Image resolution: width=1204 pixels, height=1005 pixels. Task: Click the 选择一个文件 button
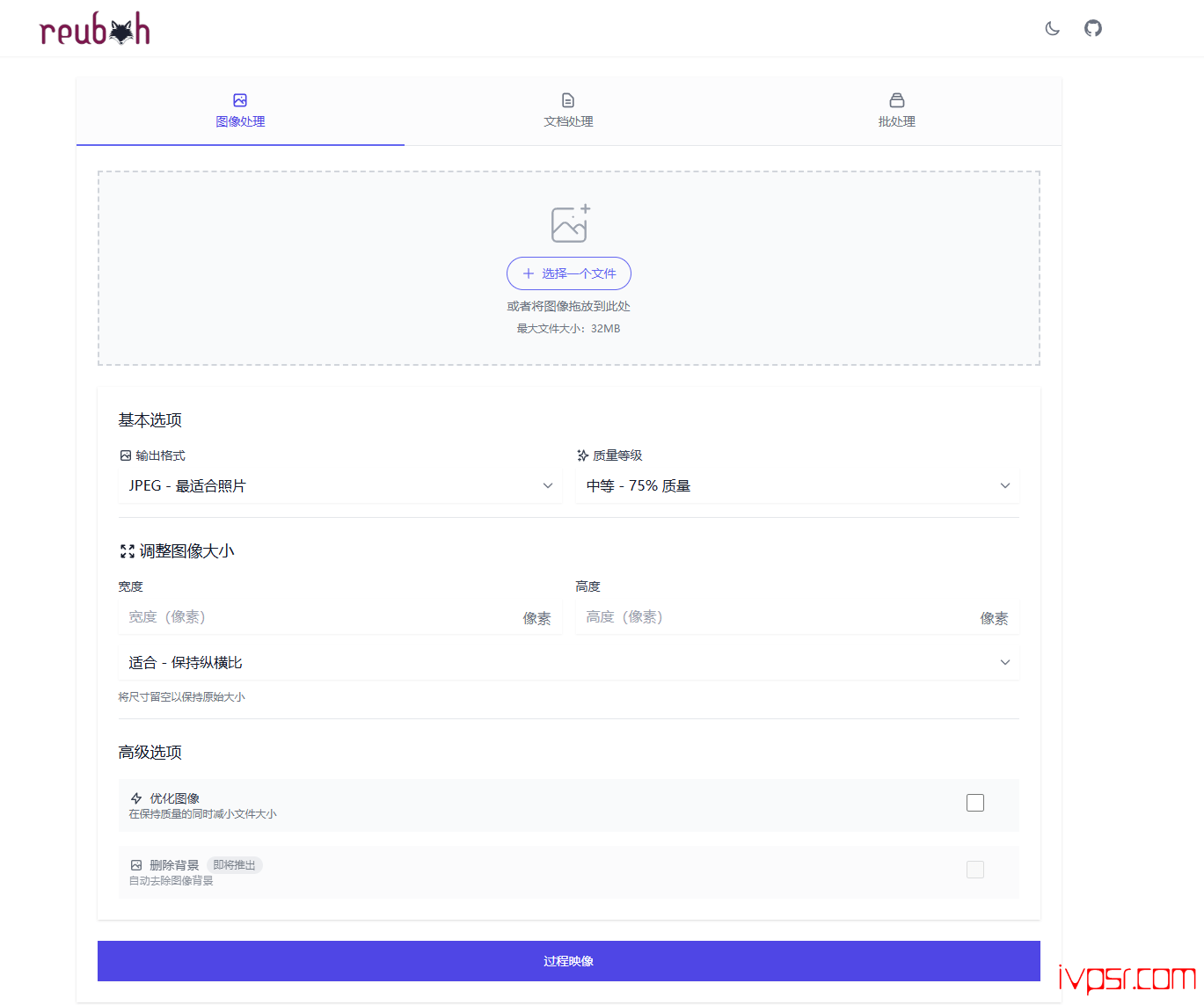coord(568,273)
